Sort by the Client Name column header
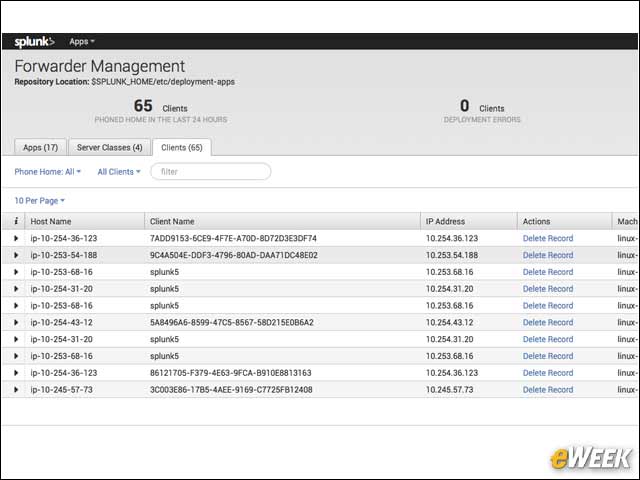 click(x=172, y=221)
